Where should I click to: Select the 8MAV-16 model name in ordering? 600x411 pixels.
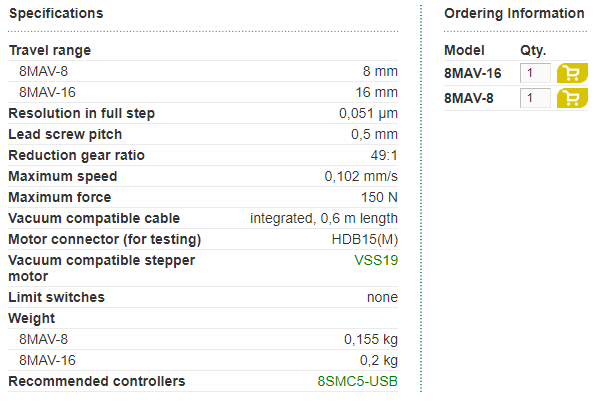473,73
